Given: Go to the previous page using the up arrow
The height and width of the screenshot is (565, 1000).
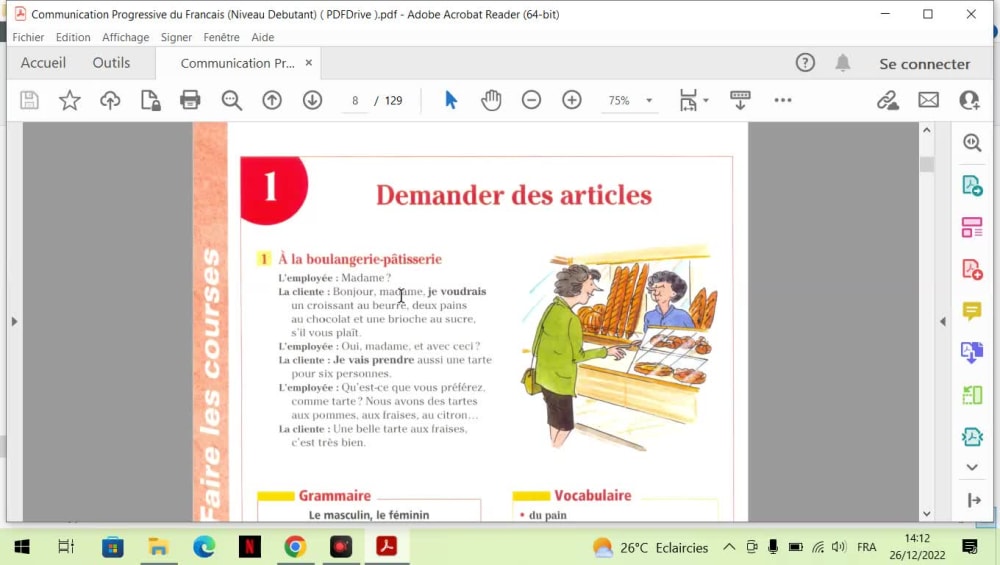Looking at the screenshot, I should 272,100.
